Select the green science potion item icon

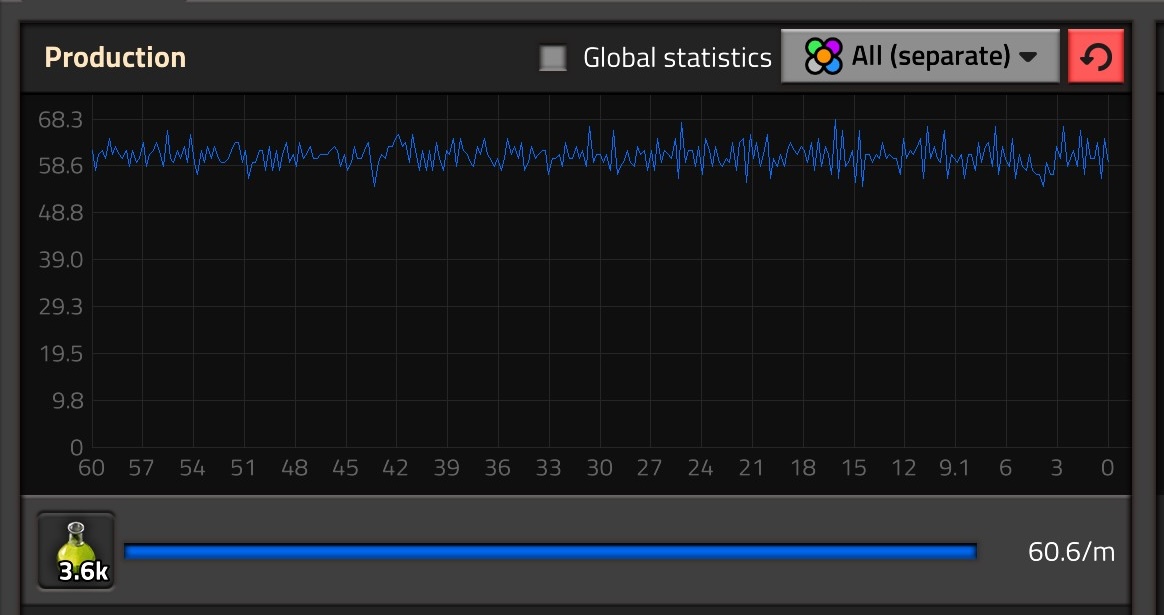(76, 550)
